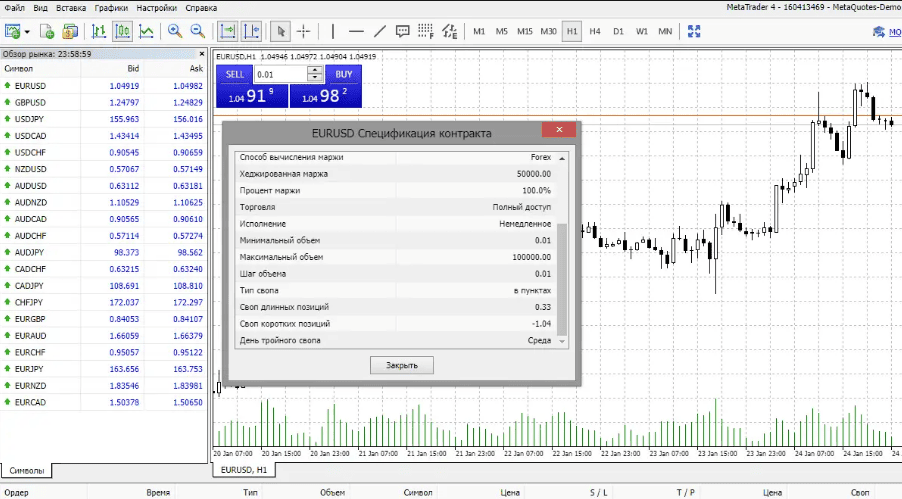
Task: Switch chart to line chart type
Action: click(x=146, y=31)
